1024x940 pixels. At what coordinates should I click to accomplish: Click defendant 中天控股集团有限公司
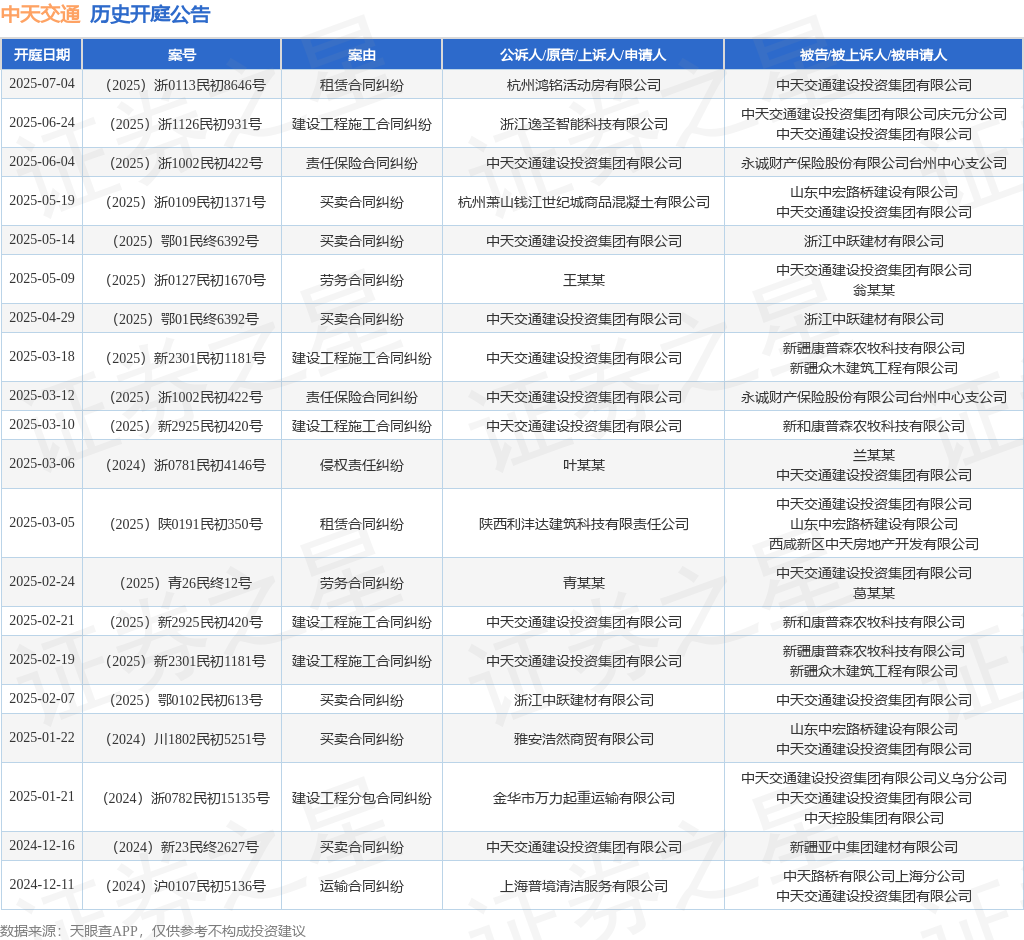(874, 818)
